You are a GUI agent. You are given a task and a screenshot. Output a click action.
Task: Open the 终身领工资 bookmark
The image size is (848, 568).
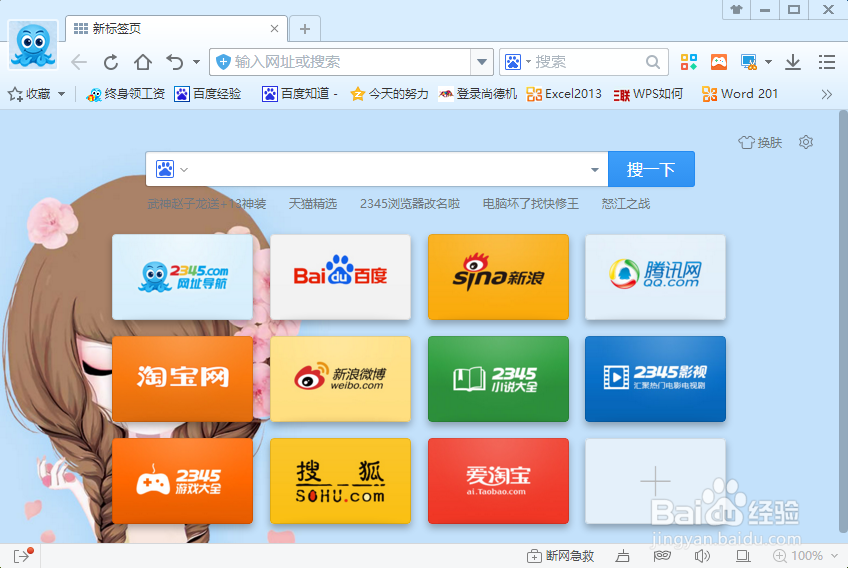tap(125, 94)
